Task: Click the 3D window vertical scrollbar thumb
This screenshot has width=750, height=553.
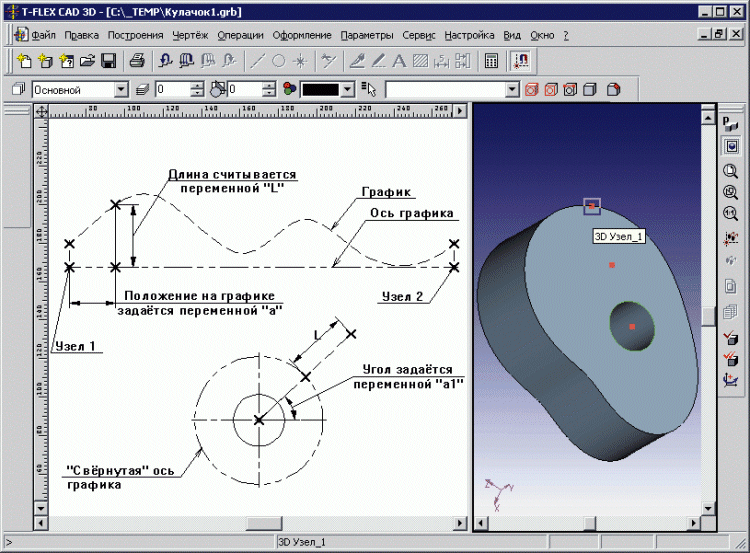Action: [708, 316]
